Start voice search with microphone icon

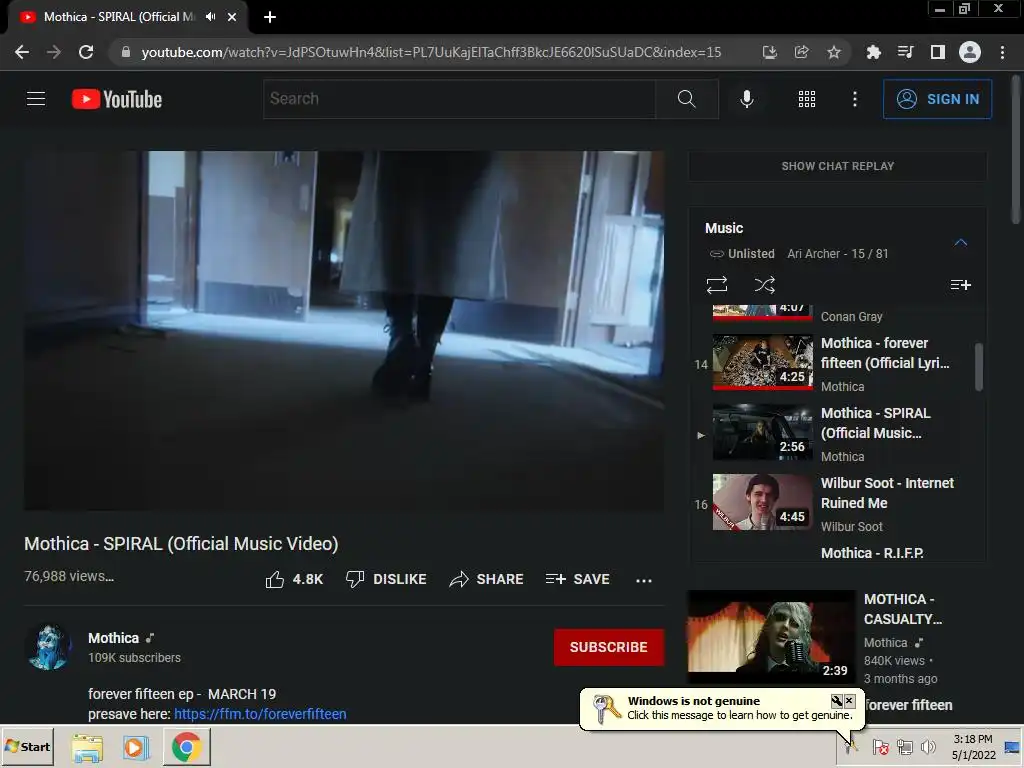pyautogui.click(x=746, y=99)
